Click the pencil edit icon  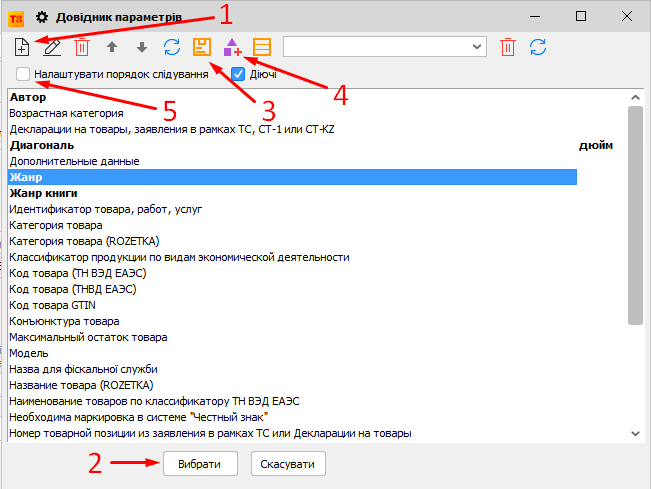click(x=52, y=47)
